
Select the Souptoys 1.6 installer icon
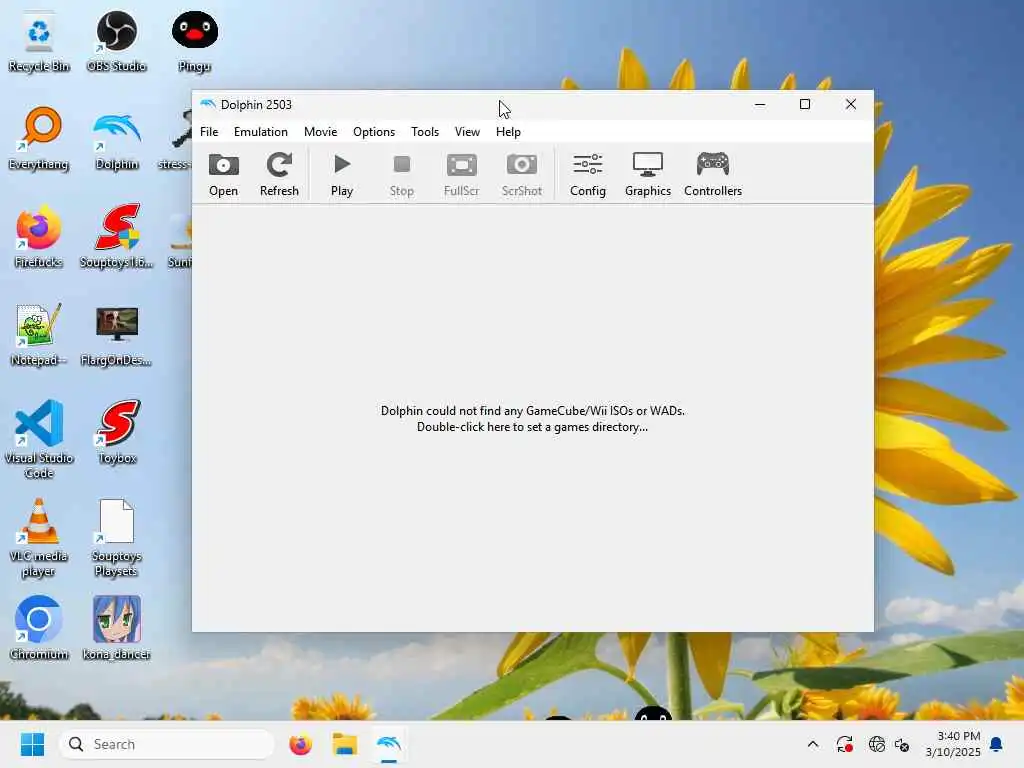pyautogui.click(x=117, y=237)
